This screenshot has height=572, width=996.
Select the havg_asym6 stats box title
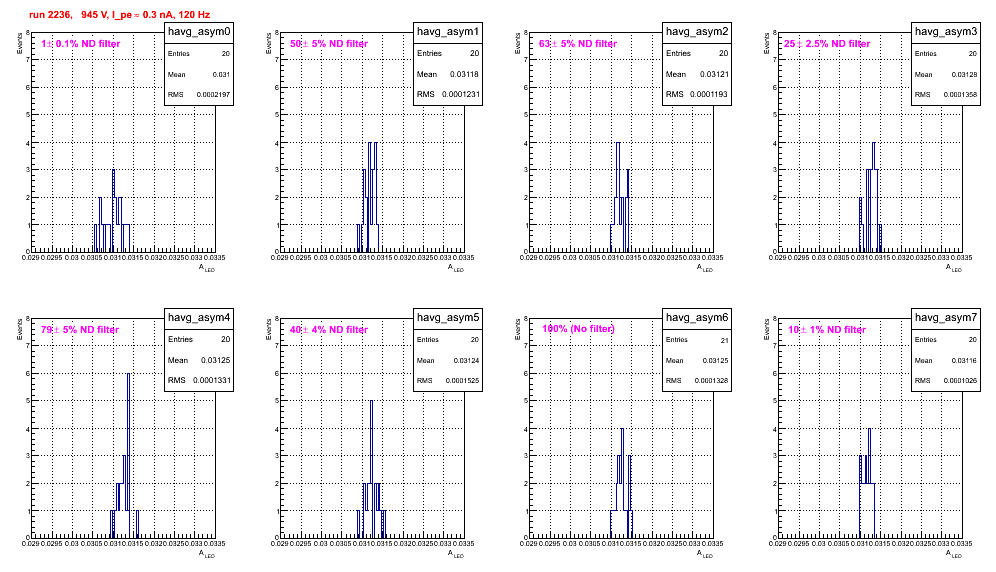pyautogui.click(x=697, y=317)
